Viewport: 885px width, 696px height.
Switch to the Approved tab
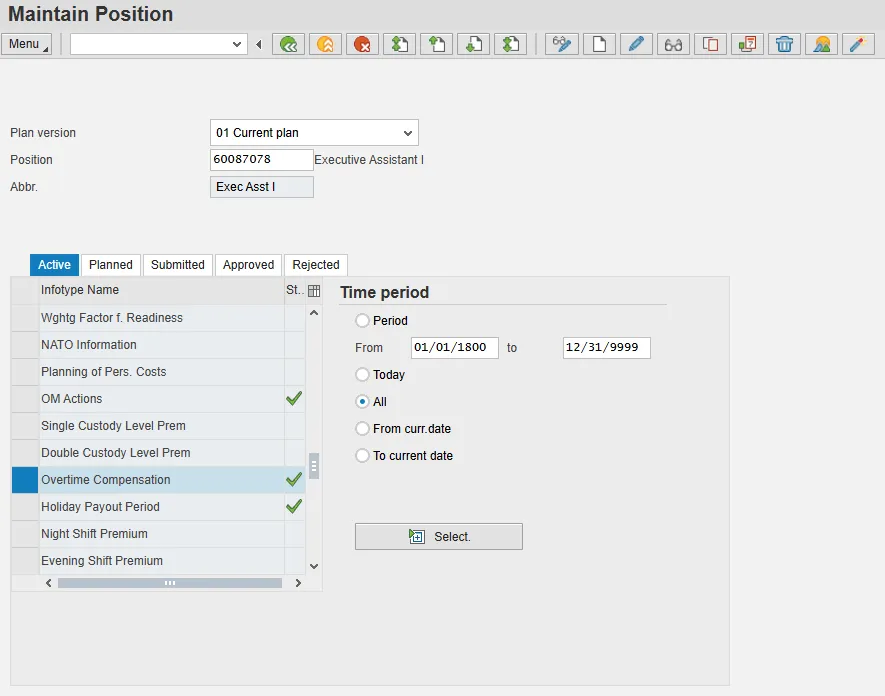click(248, 265)
